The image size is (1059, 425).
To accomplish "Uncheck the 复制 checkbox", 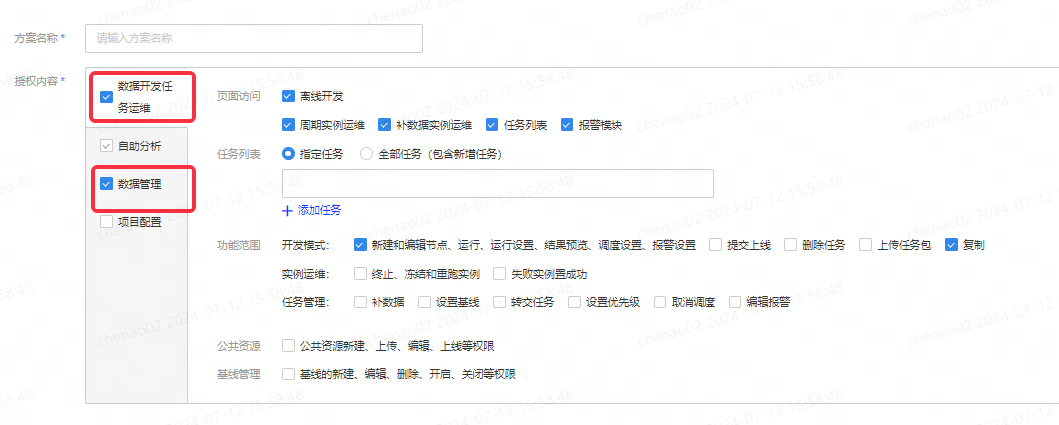I will click(952, 245).
